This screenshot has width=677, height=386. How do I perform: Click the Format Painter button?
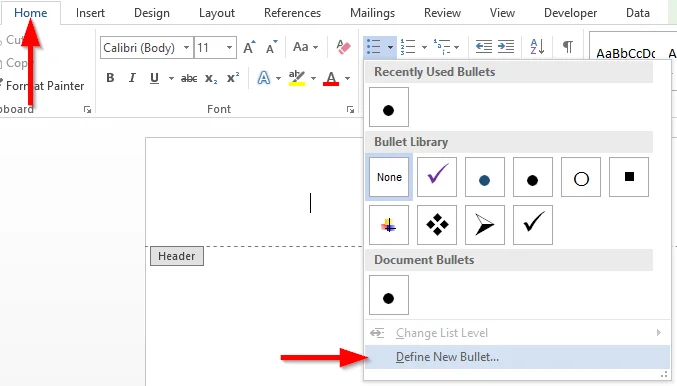(42, 86)
